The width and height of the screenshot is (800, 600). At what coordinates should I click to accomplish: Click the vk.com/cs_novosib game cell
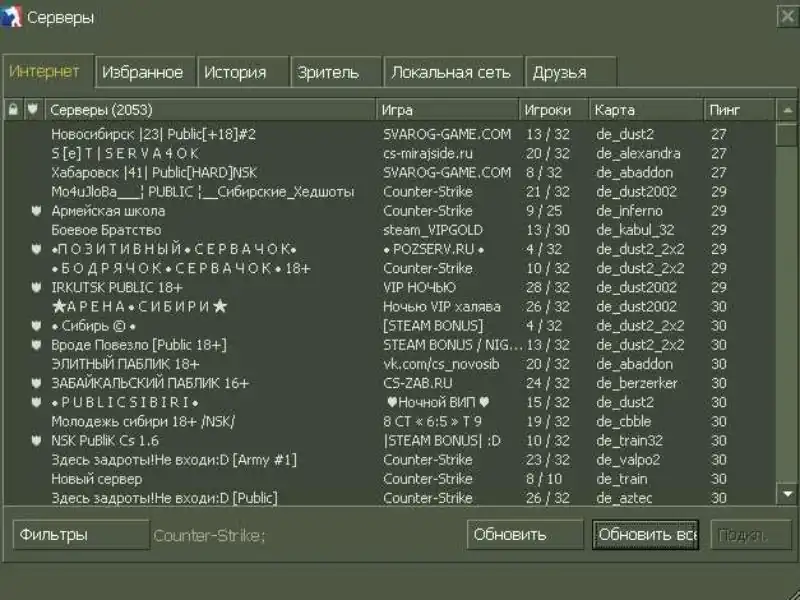point(441,364)
